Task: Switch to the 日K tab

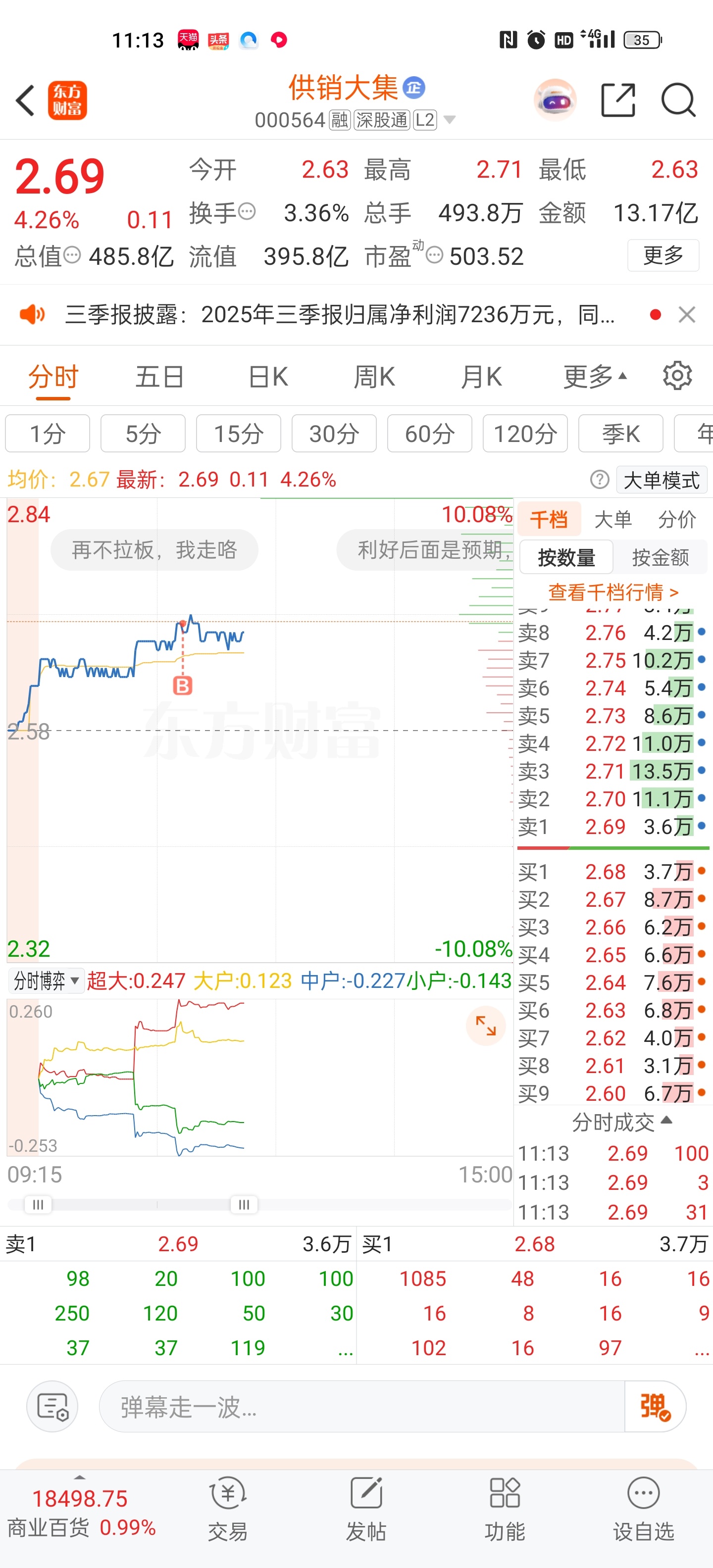Action: click(268, 377)
